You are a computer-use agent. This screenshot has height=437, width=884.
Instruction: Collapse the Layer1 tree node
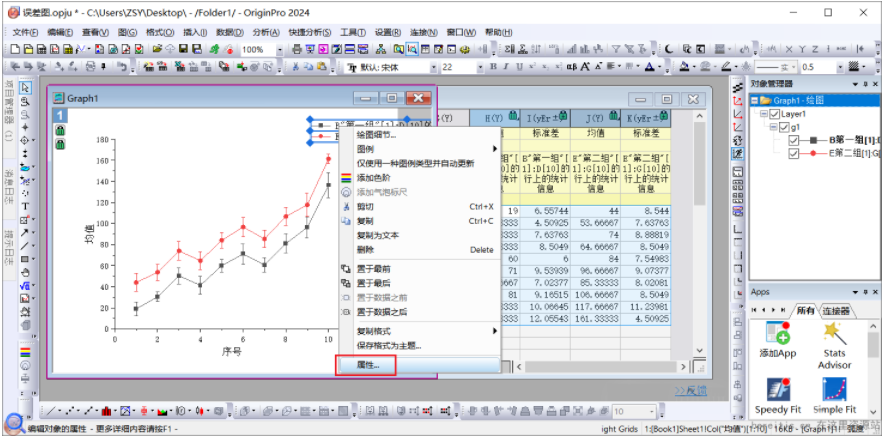(x=764, y=114)
